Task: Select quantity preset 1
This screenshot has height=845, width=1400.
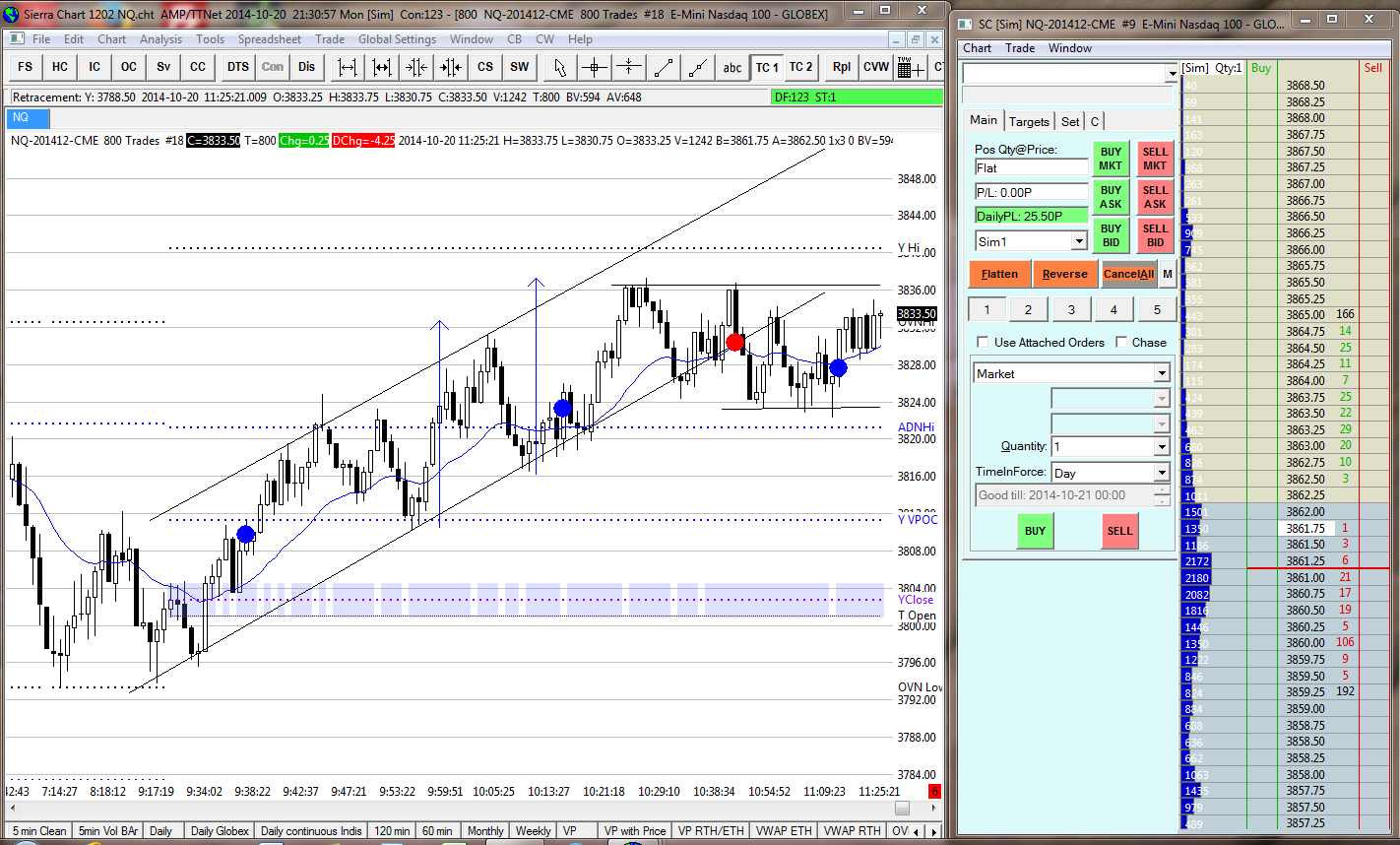Action: [987, 309]
